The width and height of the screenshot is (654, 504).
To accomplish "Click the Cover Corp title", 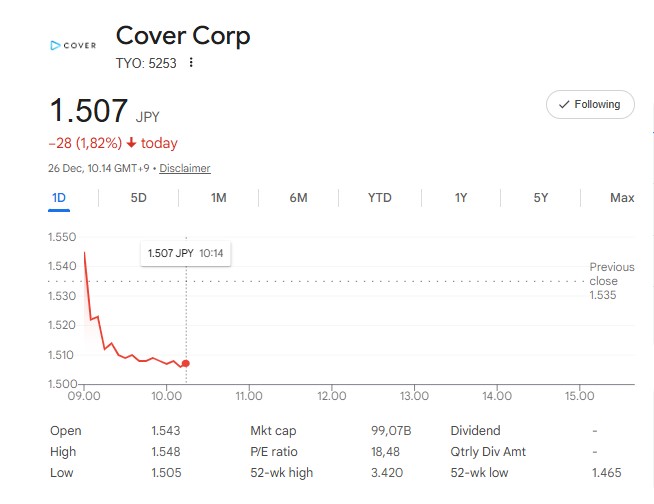I will point(183,36).
